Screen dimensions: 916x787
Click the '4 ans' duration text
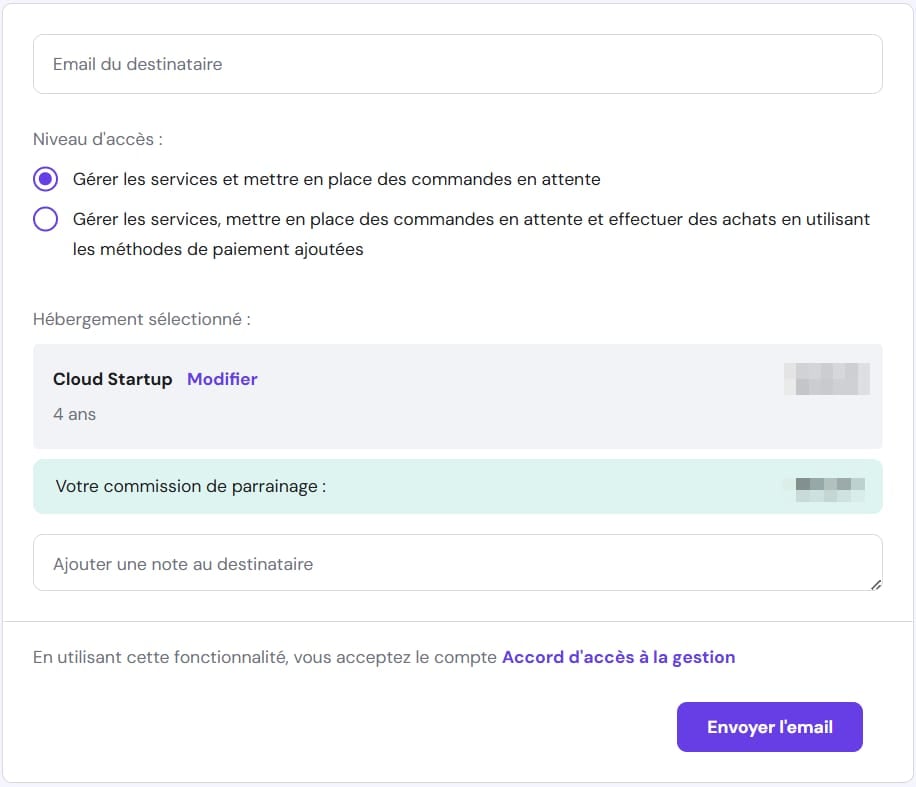(74, 413)
